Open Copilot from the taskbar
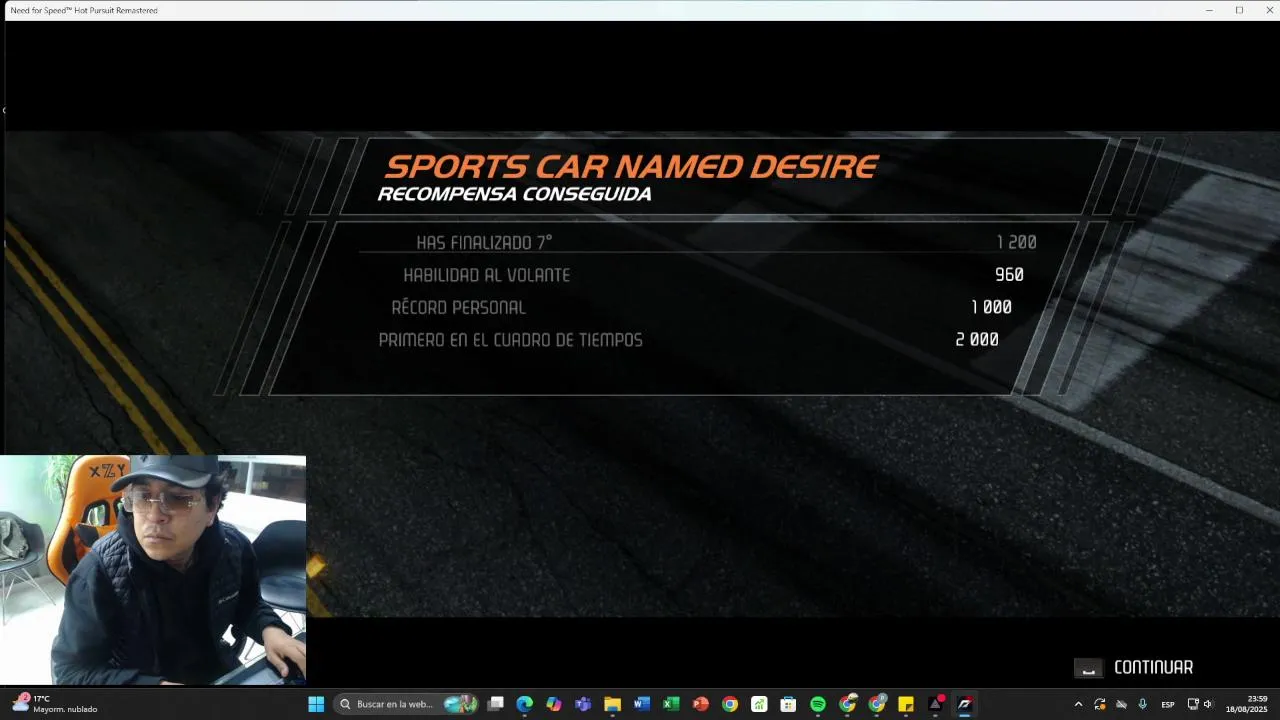 (553, 704)
